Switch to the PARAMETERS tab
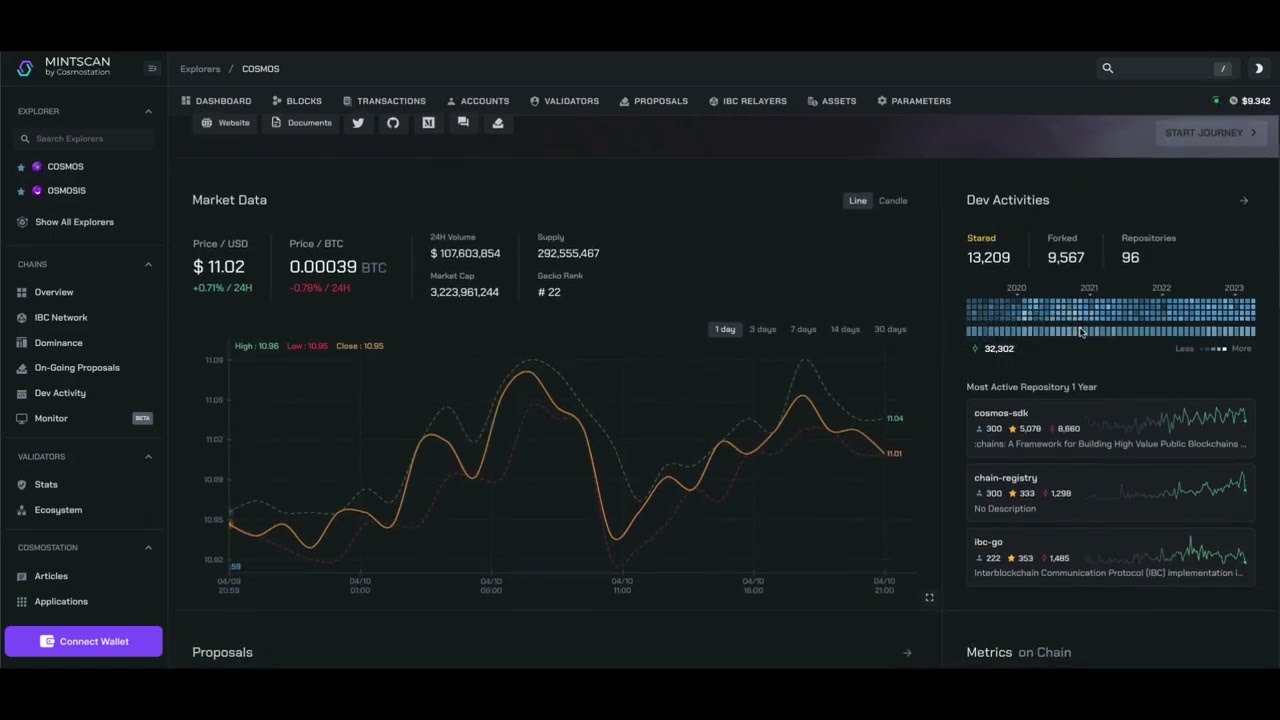 click(x=914, y=101)
